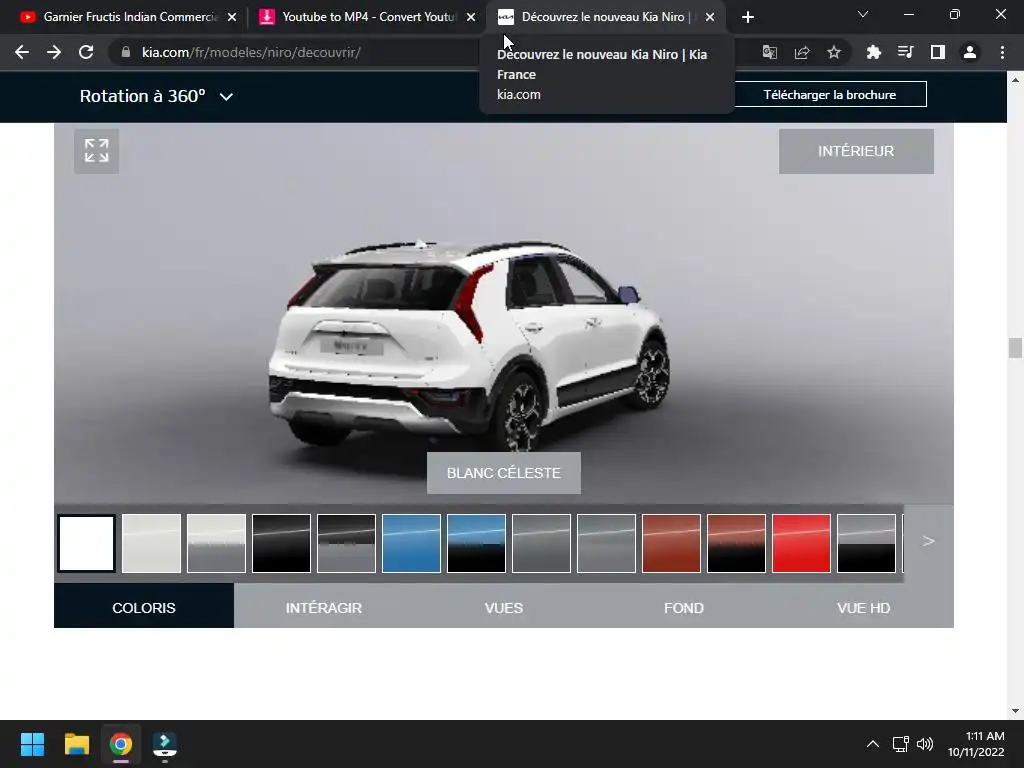Go back to the previous page
This screenshot has height=768, width=1024.
[x=22, y=52]
